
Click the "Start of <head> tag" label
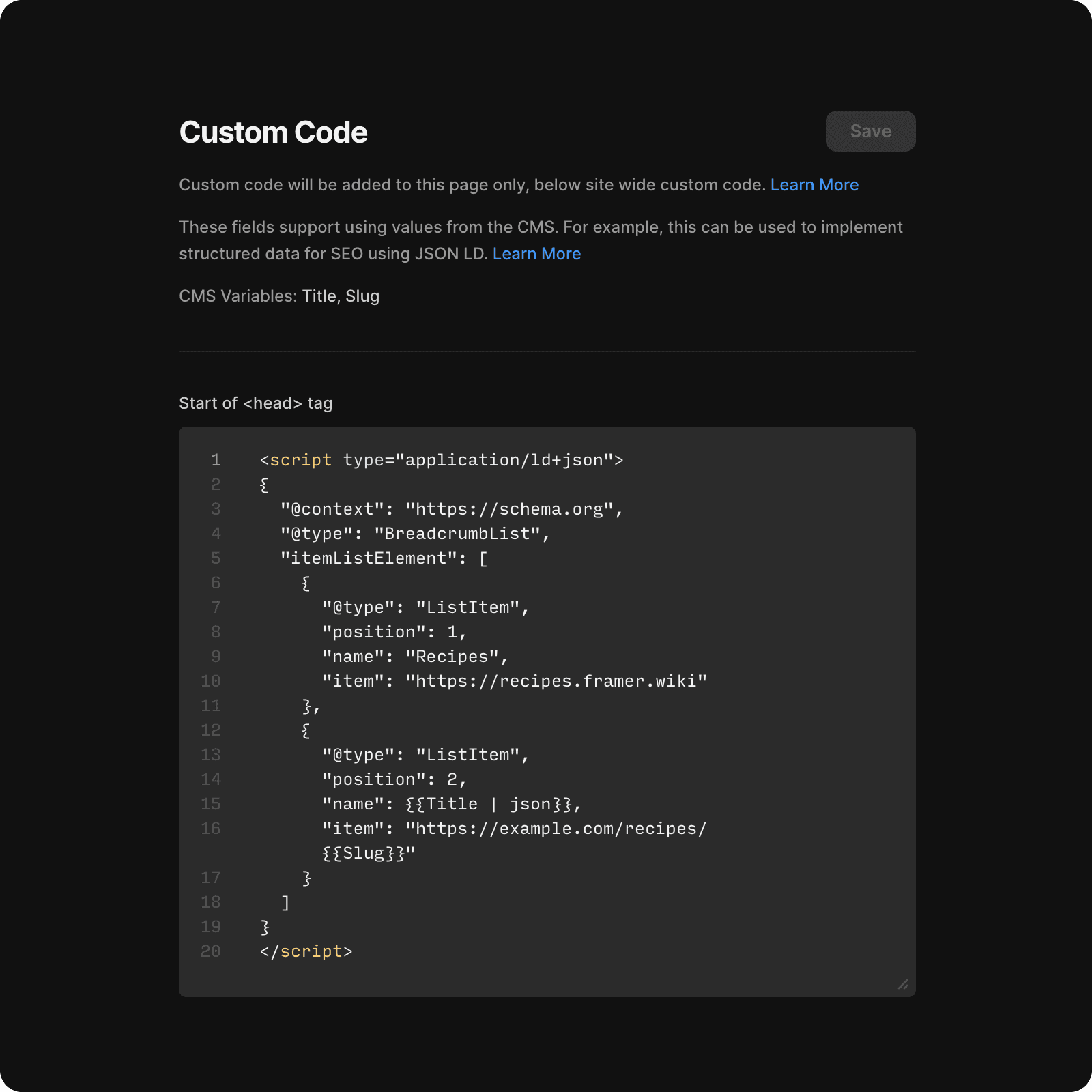click(255, 403)
